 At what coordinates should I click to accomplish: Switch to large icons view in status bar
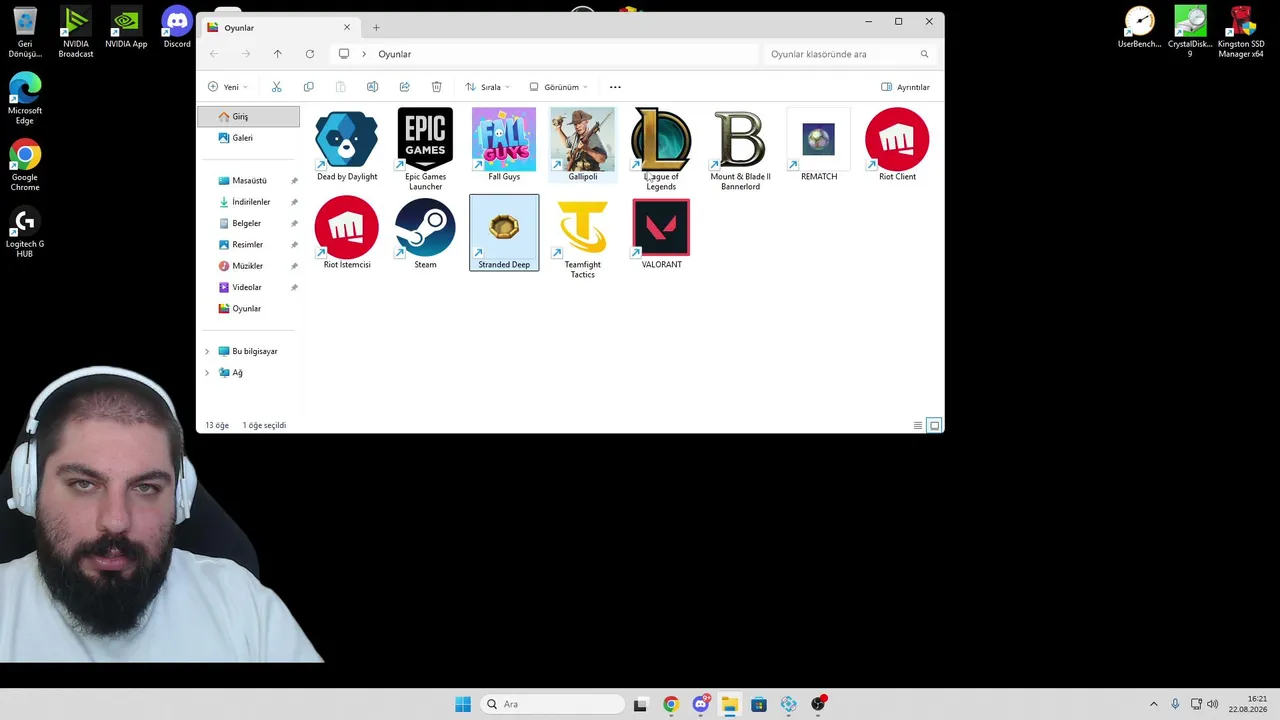pos(934,426)
